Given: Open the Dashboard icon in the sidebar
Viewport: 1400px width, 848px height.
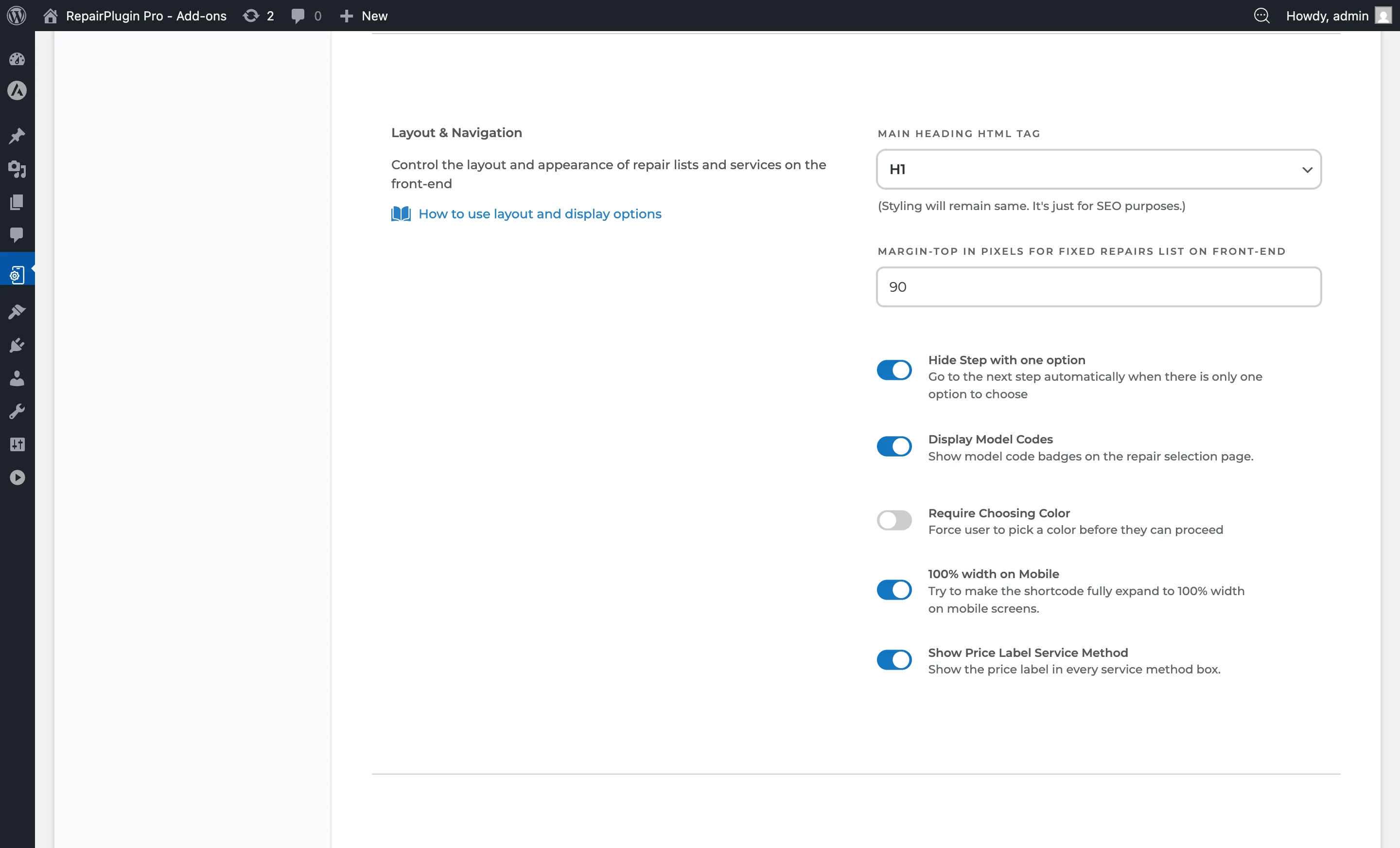Looking at the screenshot, I should pyautogui.click(x=17, y=58).
